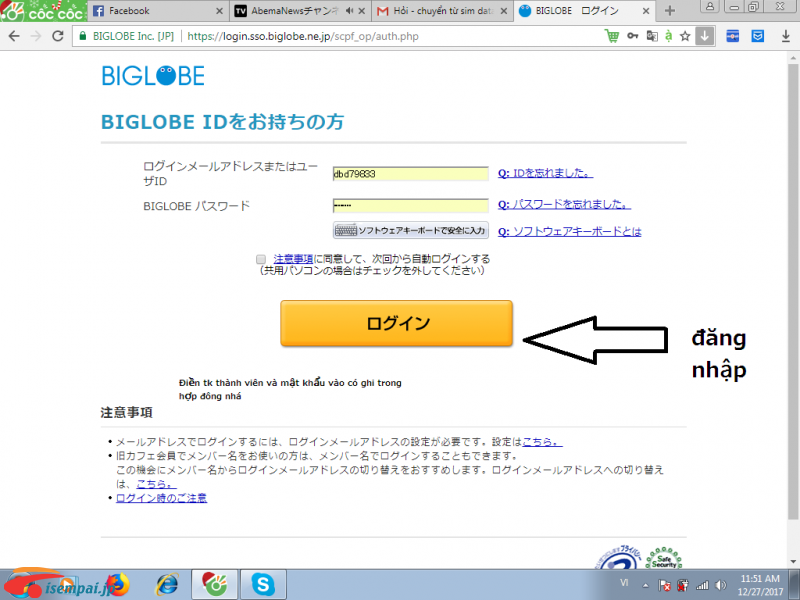Image resolution: width=800 pixels, height=600 pixels.
Task: Select the BIGLOBE ログイン tab
Action: coord(584,11)
